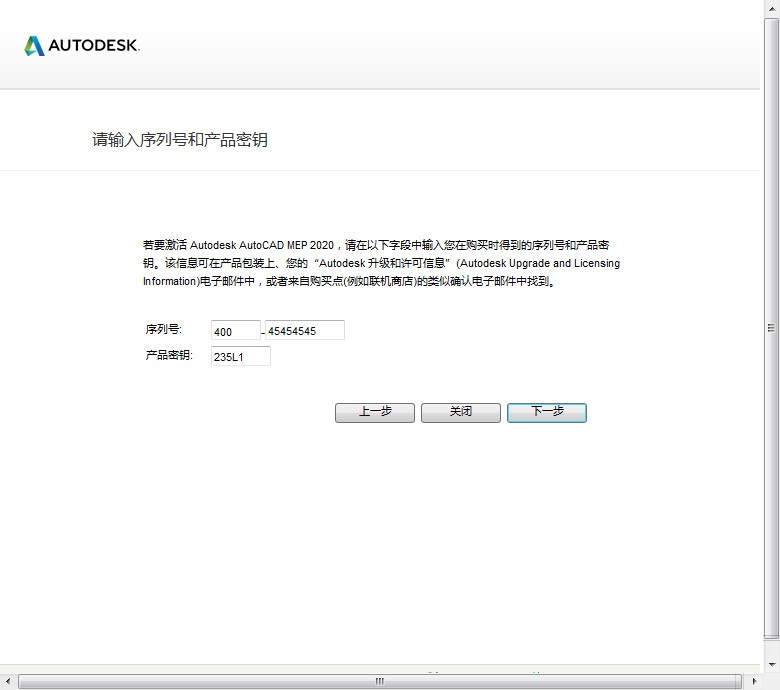Click the heading 请输入序列号和产品密钥
Screen dimensions: 780x690
click(180, 140)
